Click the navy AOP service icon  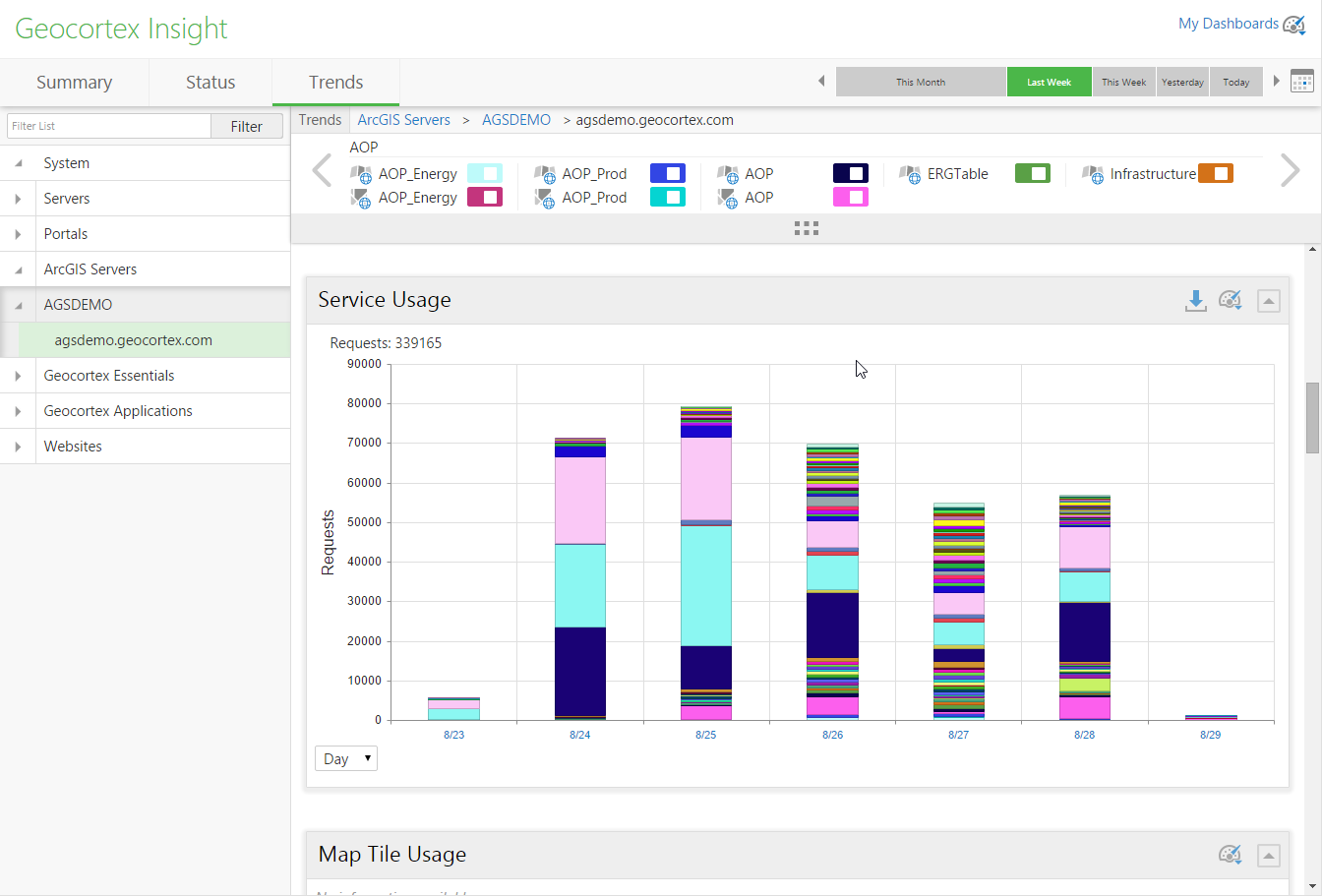728,174
